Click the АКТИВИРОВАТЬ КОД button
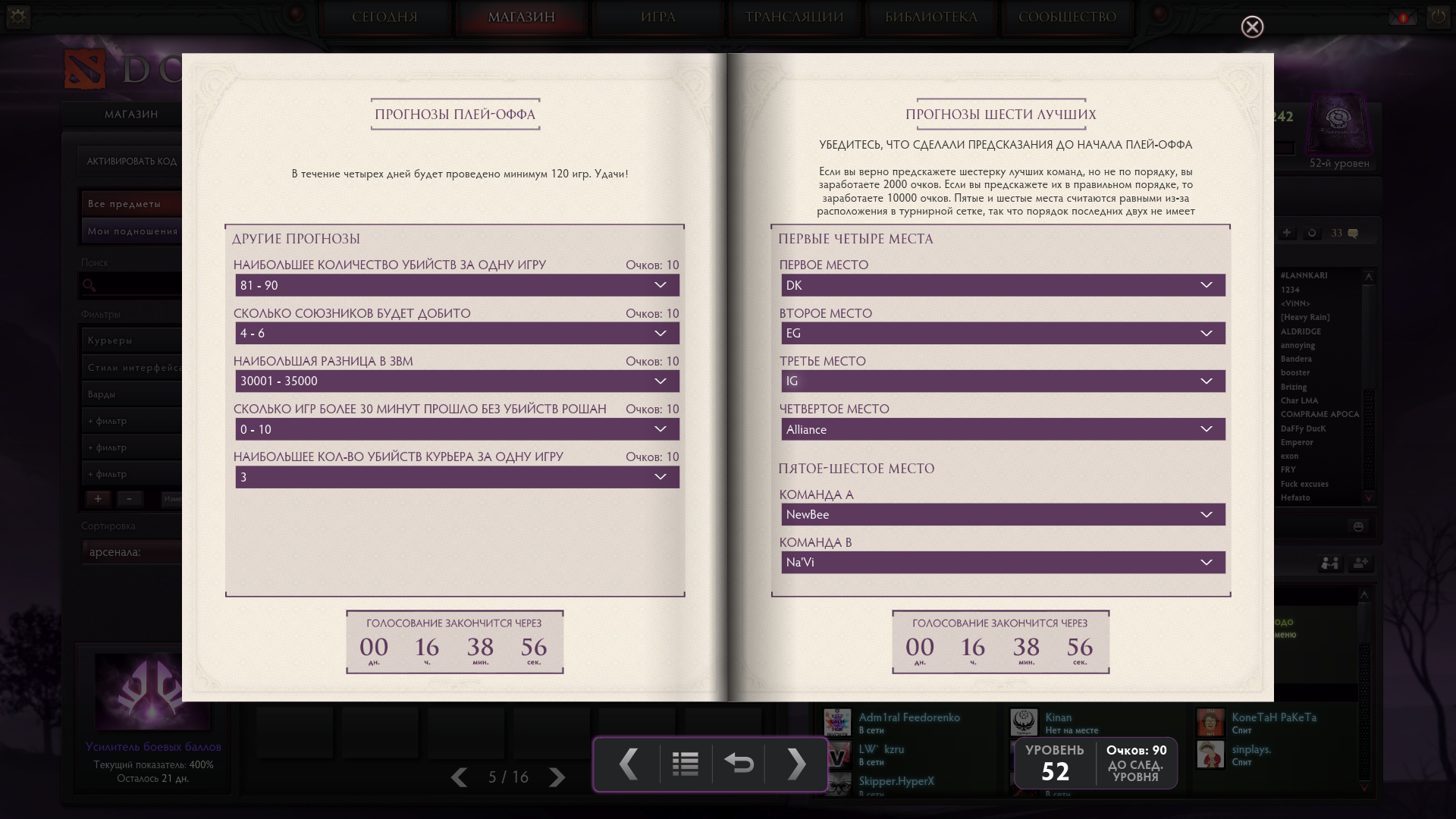1456x819 pixels. tap(131, 161)
